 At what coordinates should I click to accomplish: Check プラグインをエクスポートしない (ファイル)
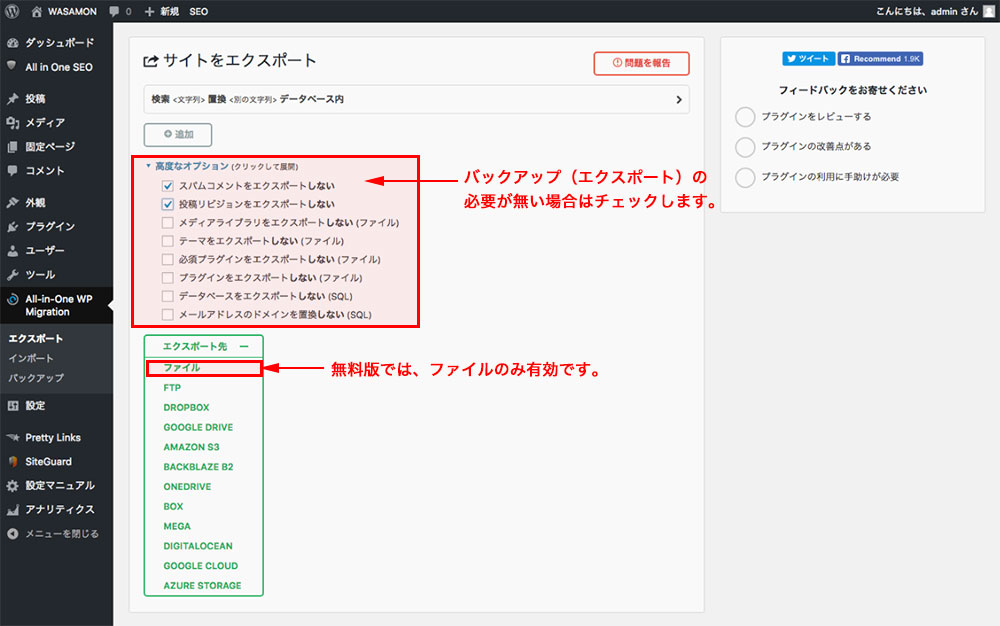pos(168,278)
